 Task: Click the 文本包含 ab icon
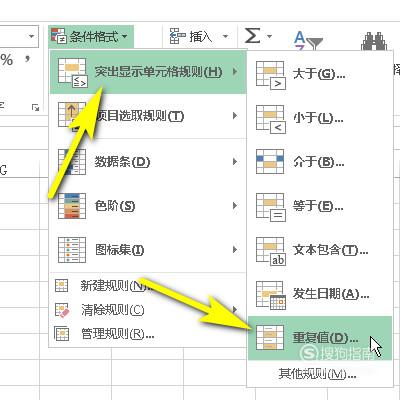pos(271,251)
